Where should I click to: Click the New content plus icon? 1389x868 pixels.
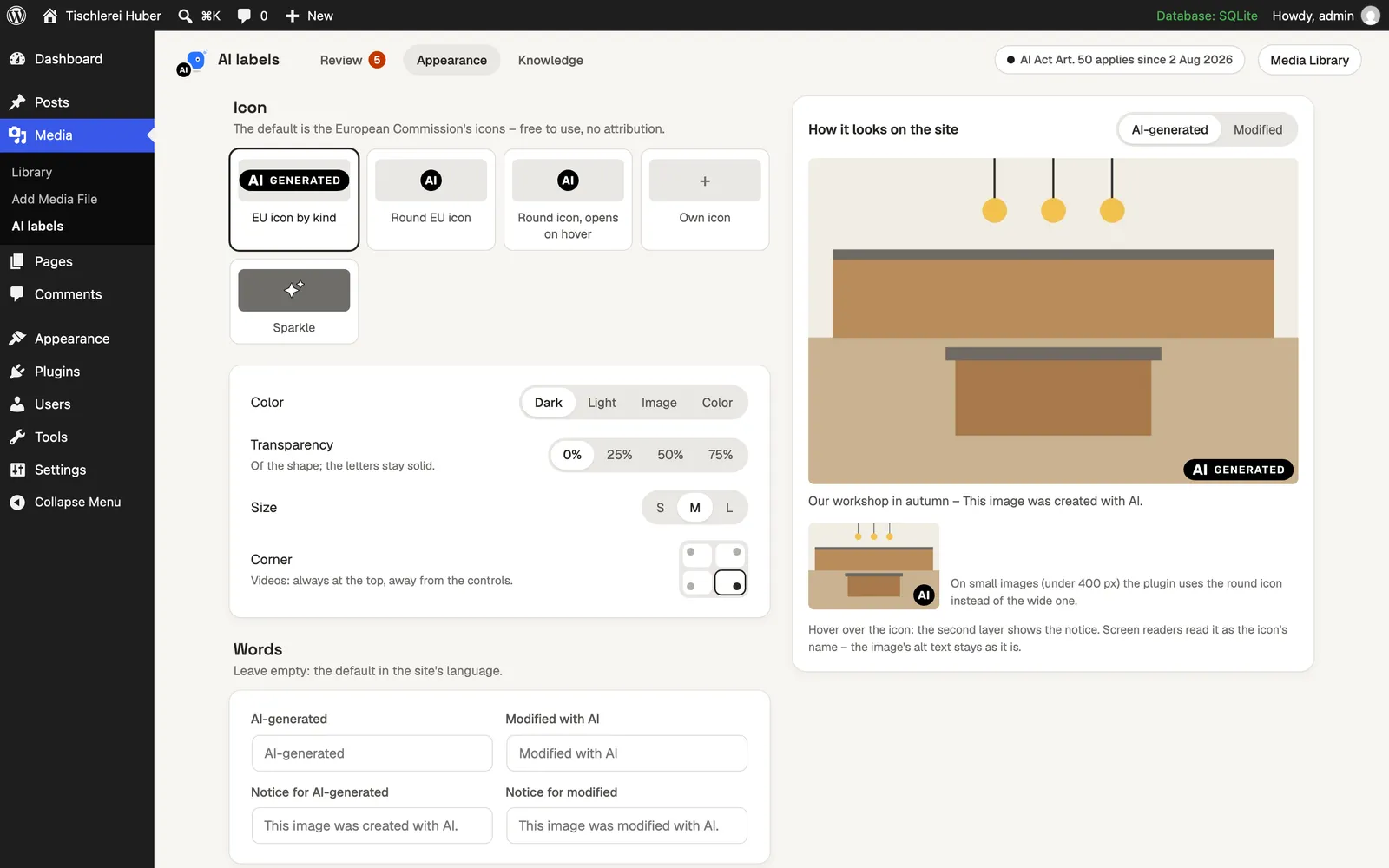[293, 16]
